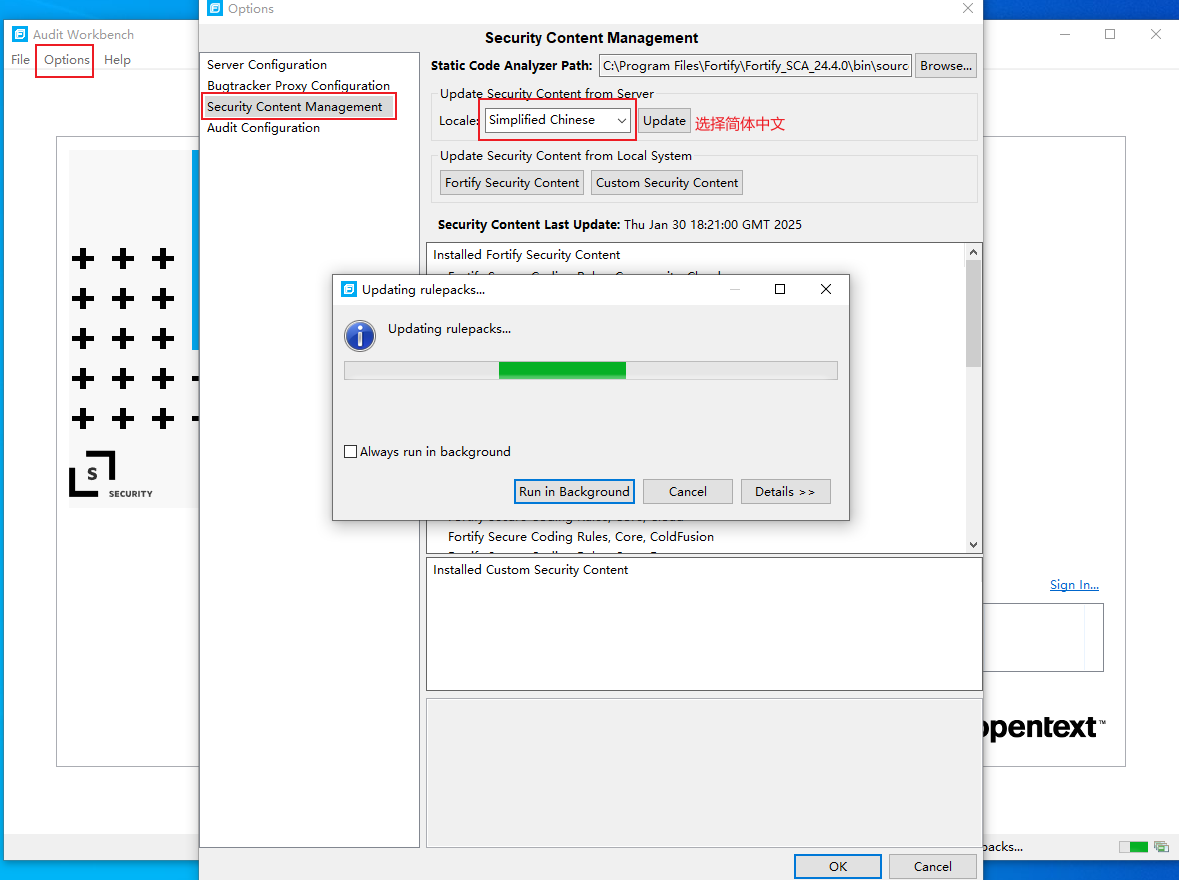Click the Custom Security Content button
The width and height of the screenshot is (1179, 880).
pyautogui.click(x=667, y=183)
